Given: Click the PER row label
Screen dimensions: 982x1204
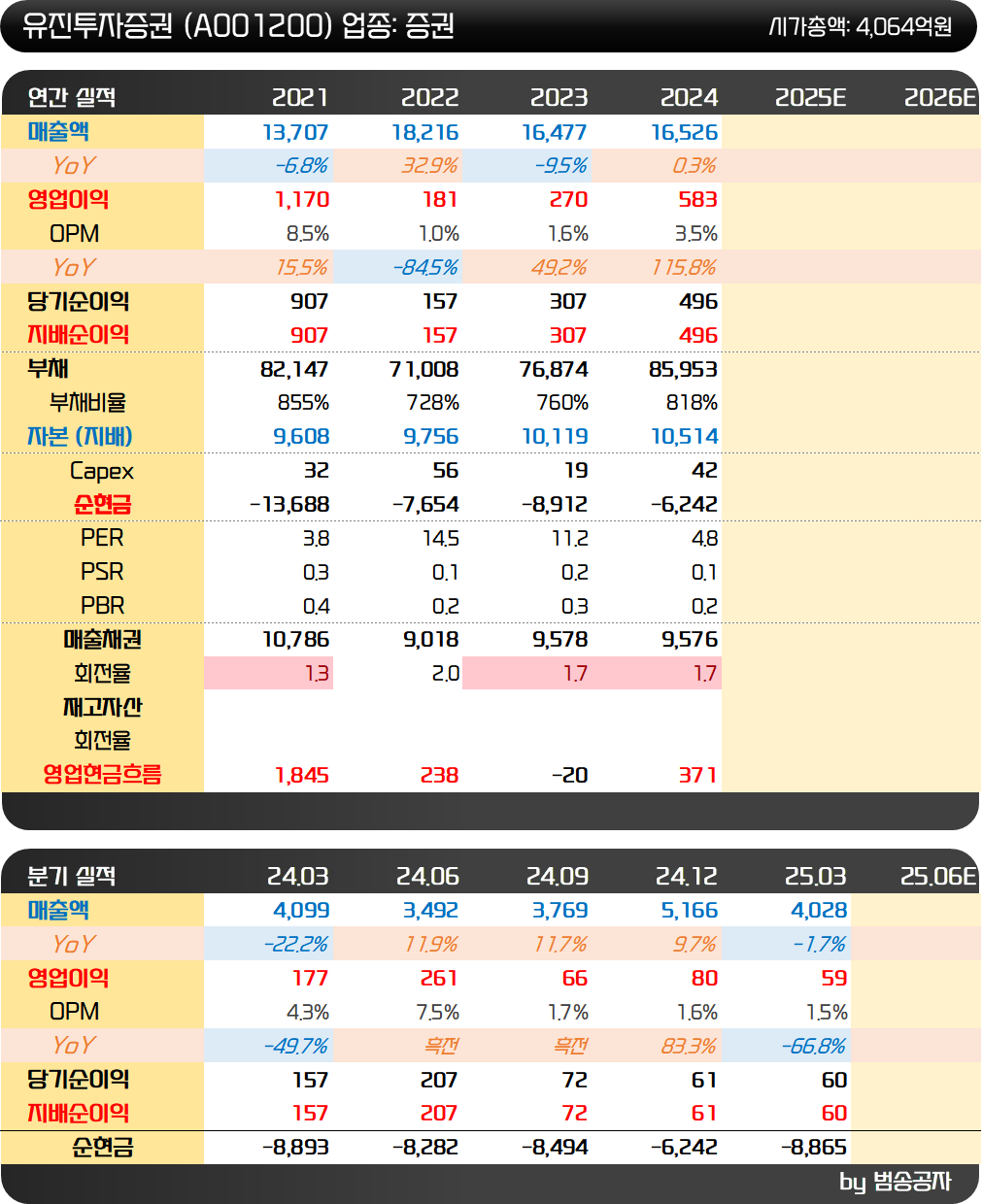Looking at the screenshot, I should point(102,537).
